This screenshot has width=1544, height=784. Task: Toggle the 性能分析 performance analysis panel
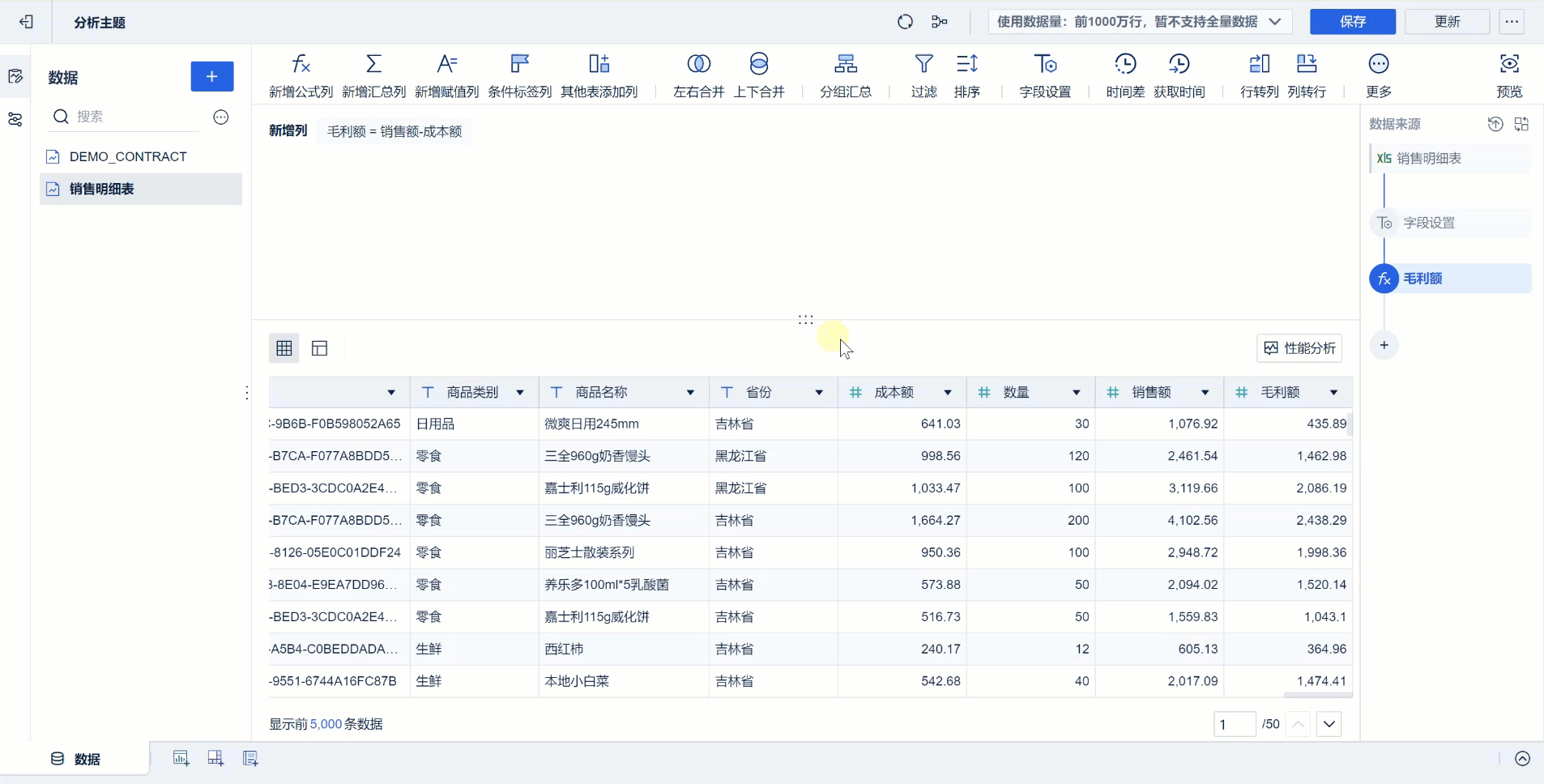(1299, 347)
